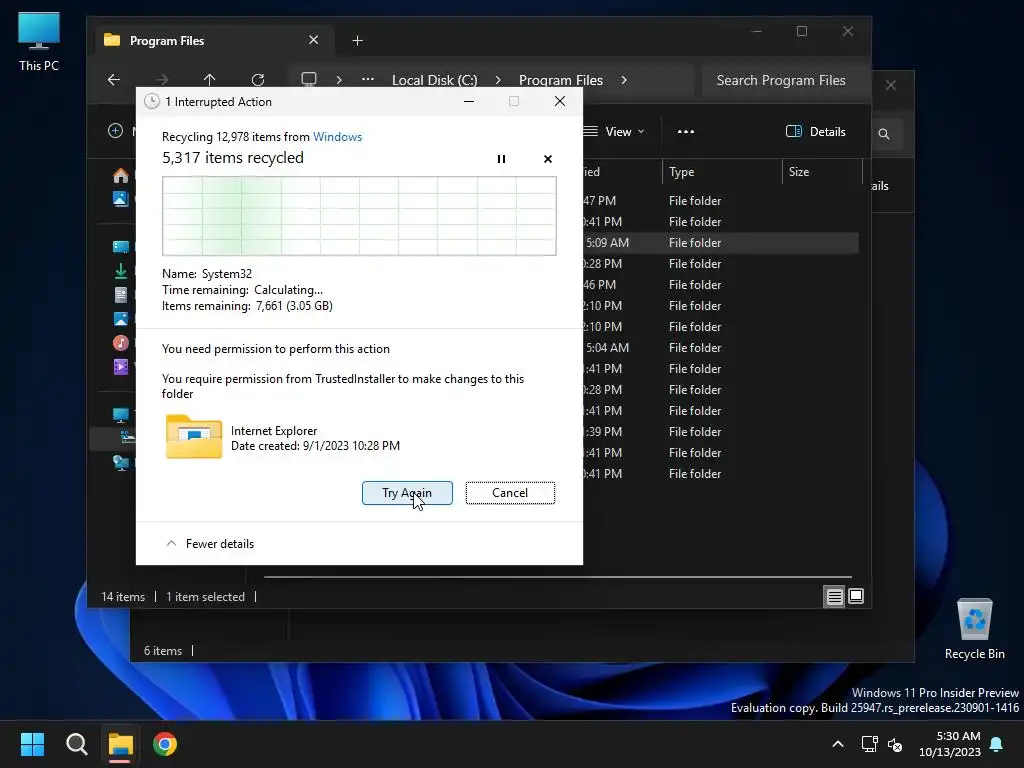
Task: Cancel recycling with the small X icon
Action: pyautogui.click(x=548, y=159)
